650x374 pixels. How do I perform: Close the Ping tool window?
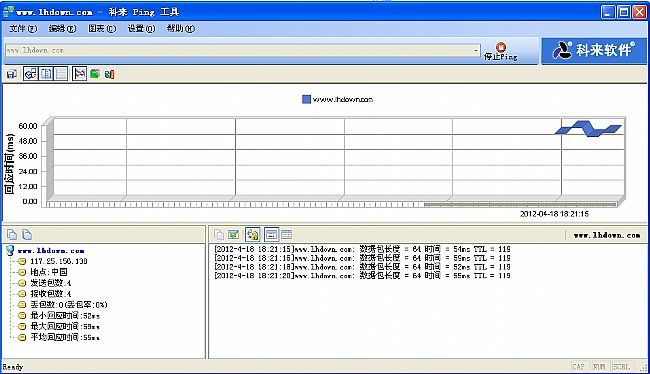639,12
